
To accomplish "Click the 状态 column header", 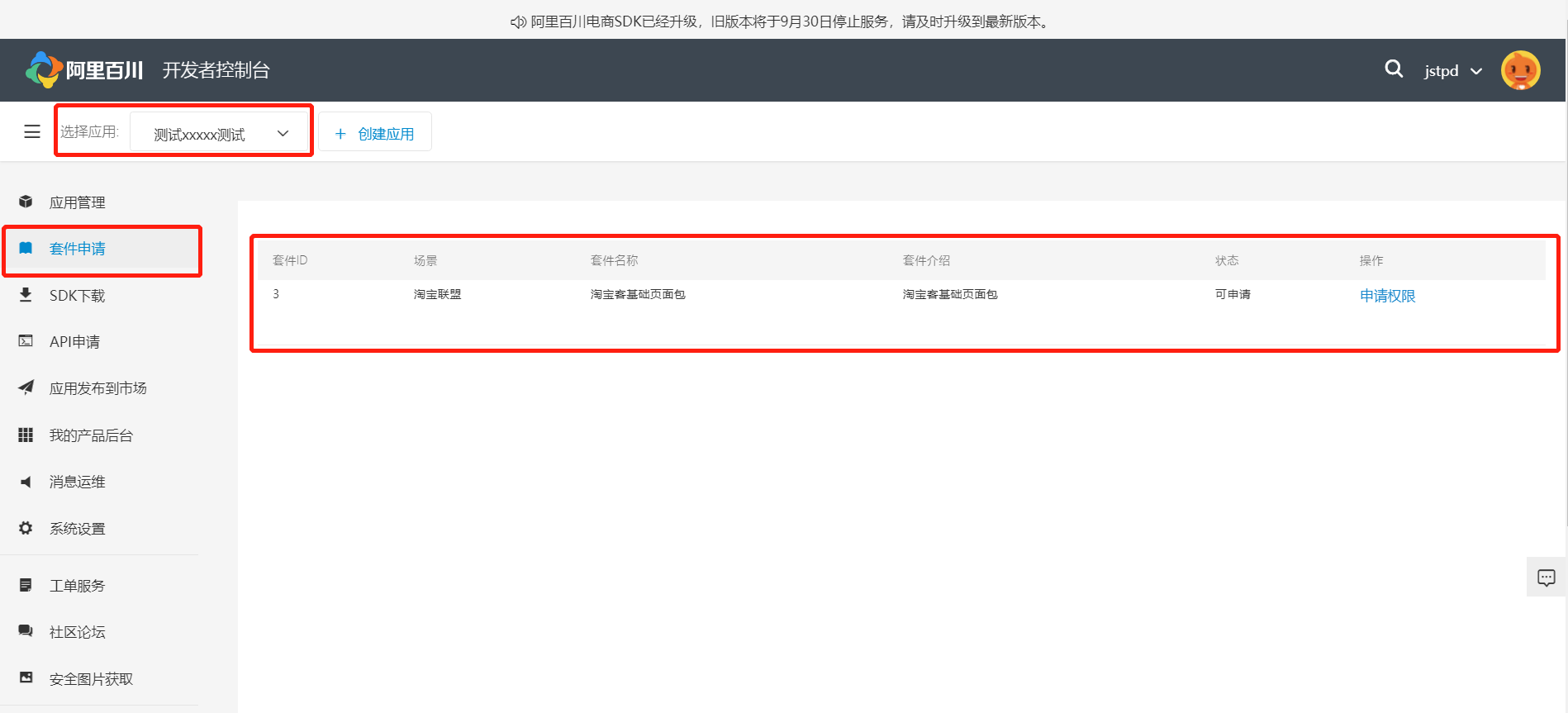I will click(1227, 260).
